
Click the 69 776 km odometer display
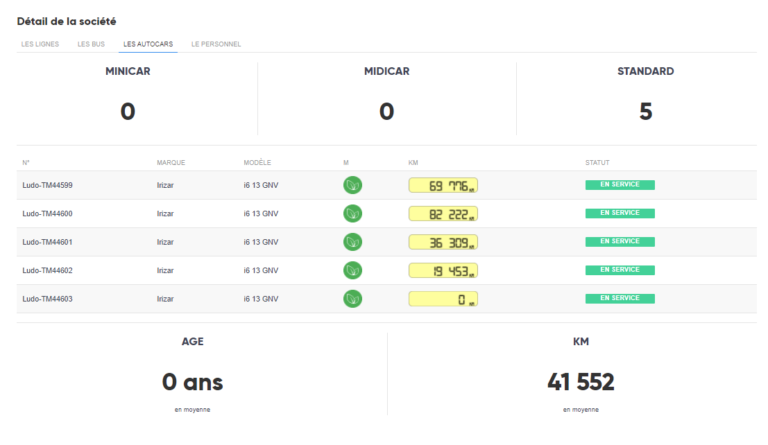coord(443,185)
